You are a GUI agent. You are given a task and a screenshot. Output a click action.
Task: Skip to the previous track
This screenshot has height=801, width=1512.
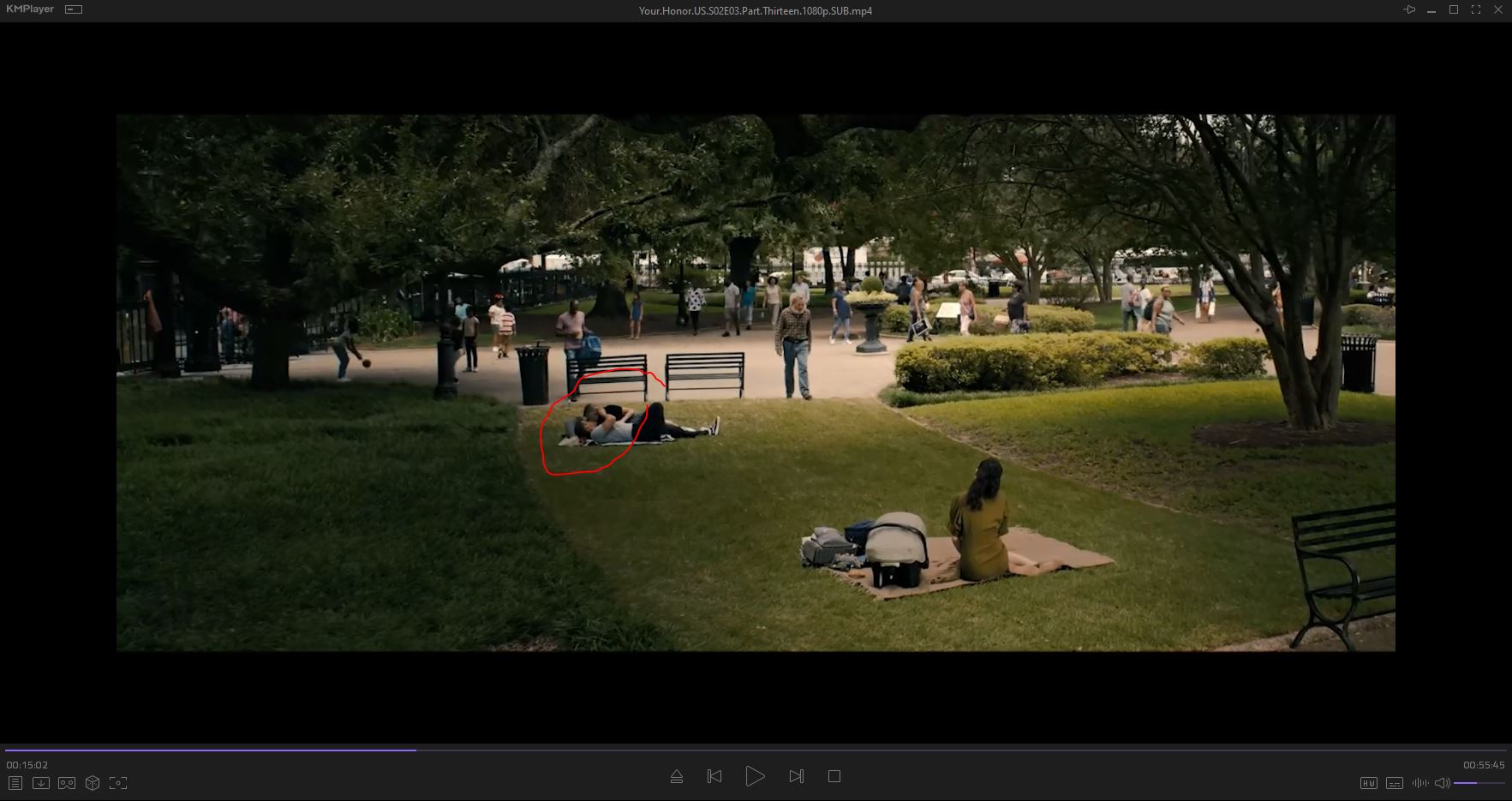714,776
